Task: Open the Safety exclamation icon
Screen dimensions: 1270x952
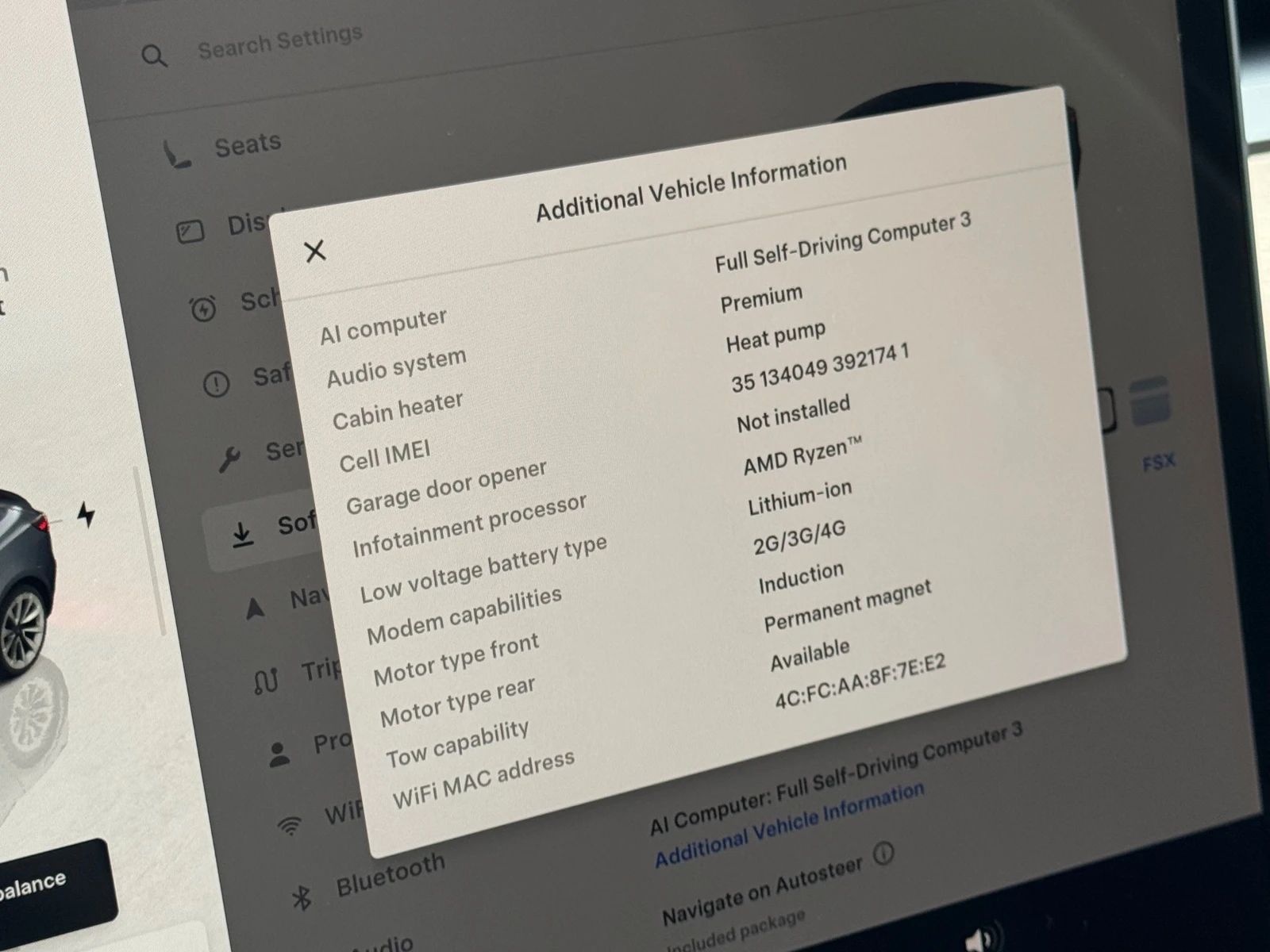Action: pos(216,384)
